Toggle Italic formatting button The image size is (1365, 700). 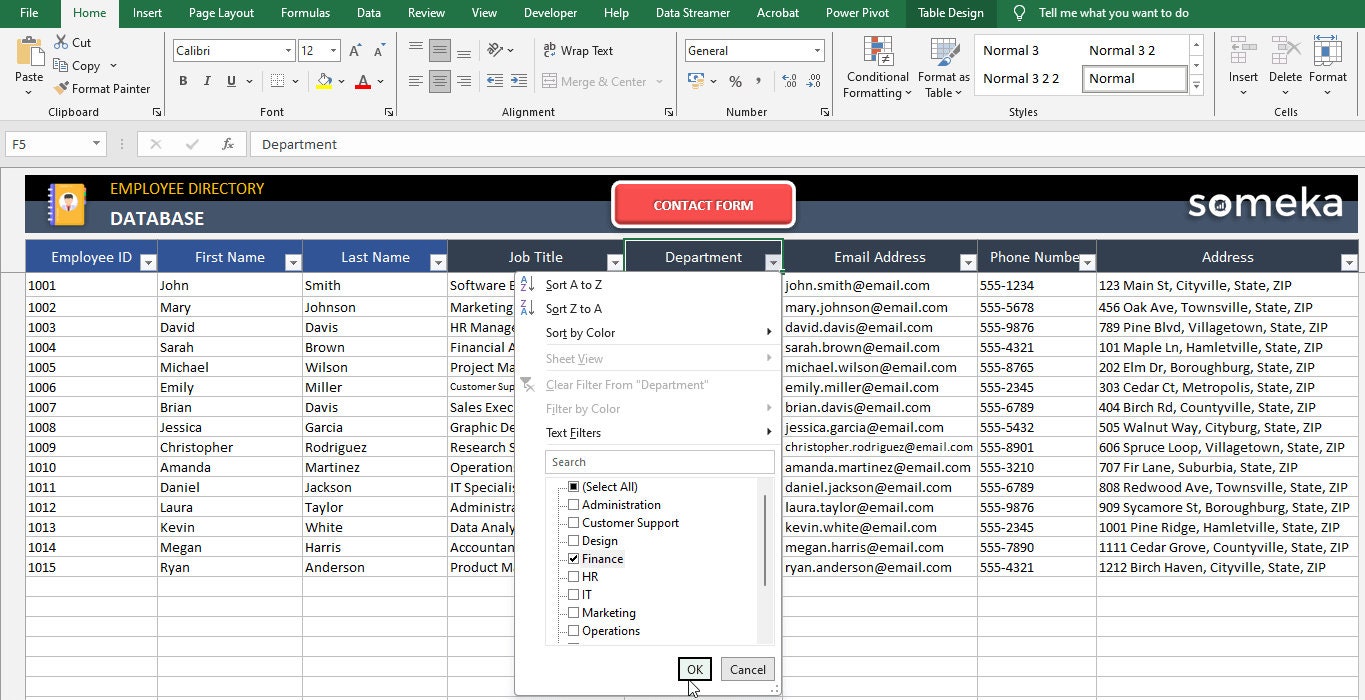(207, 81)
